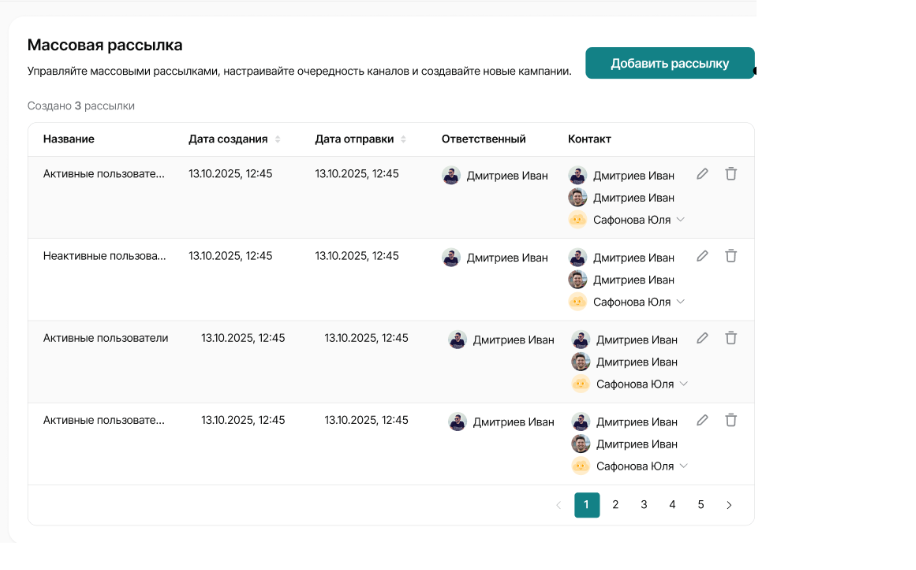Click the edit pencil icon in first row
Image resolution: width=916 pixels, height=570 pixels.
coord(702,174)
